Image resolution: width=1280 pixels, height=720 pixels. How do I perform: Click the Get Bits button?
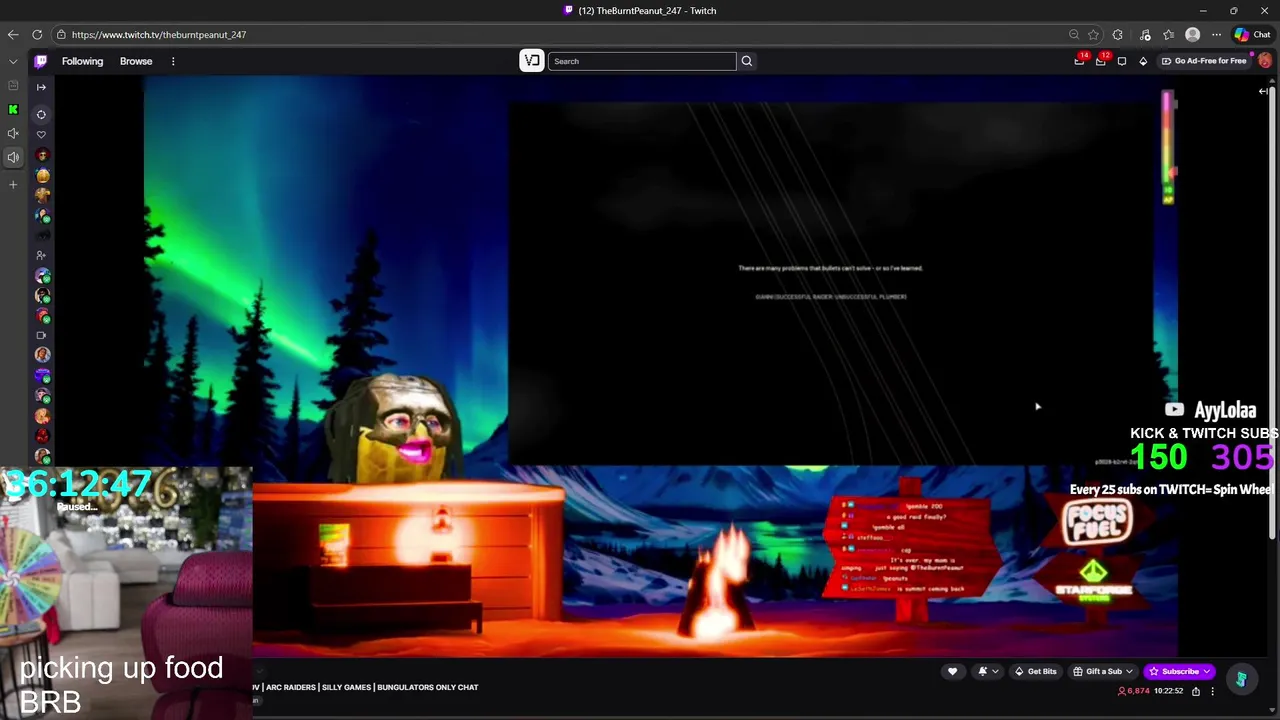[x=1035, y=671]
